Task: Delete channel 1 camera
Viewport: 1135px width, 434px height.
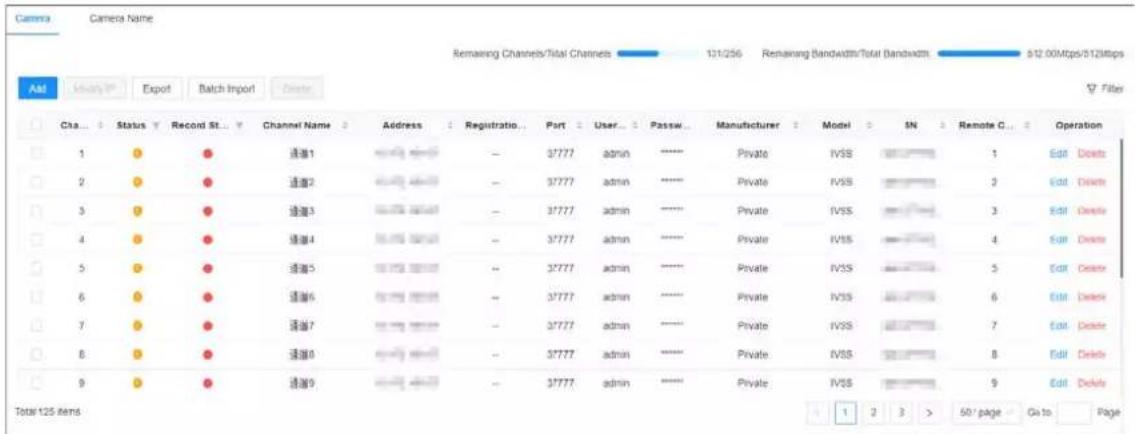Action: tap(1092, 153)
